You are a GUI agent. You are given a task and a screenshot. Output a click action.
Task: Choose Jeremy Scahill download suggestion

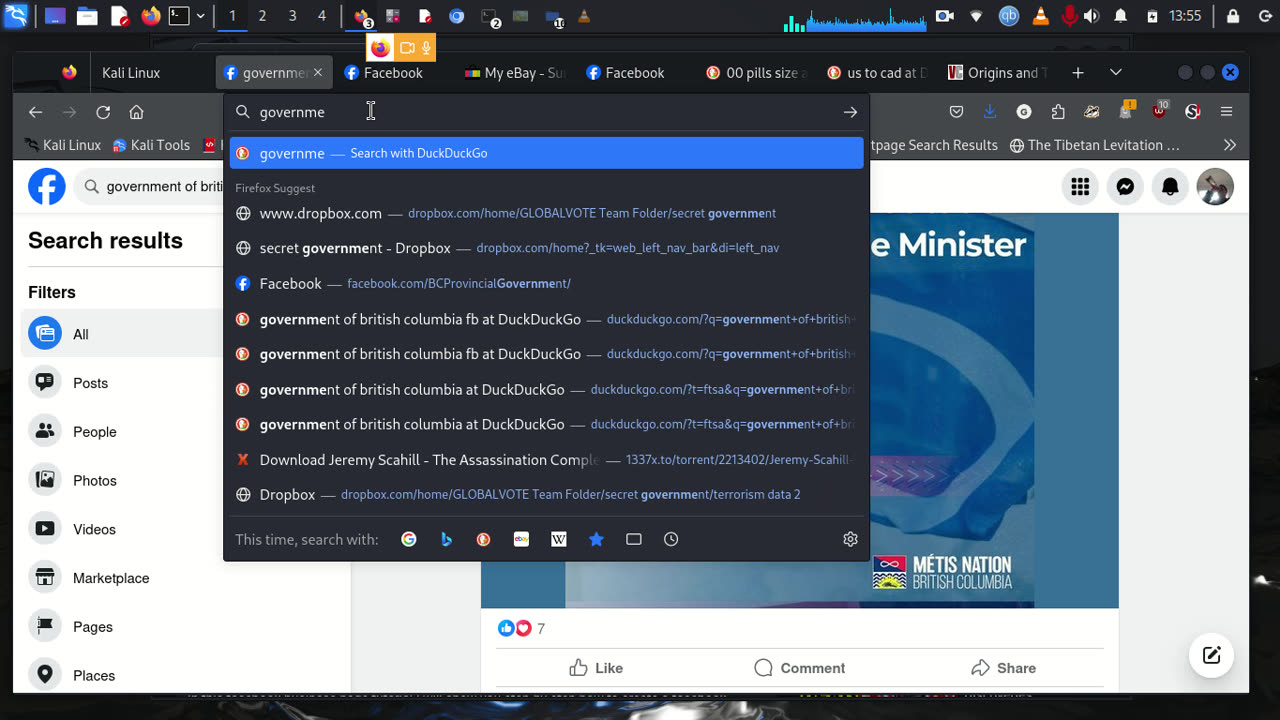click(x=546, y=460)
